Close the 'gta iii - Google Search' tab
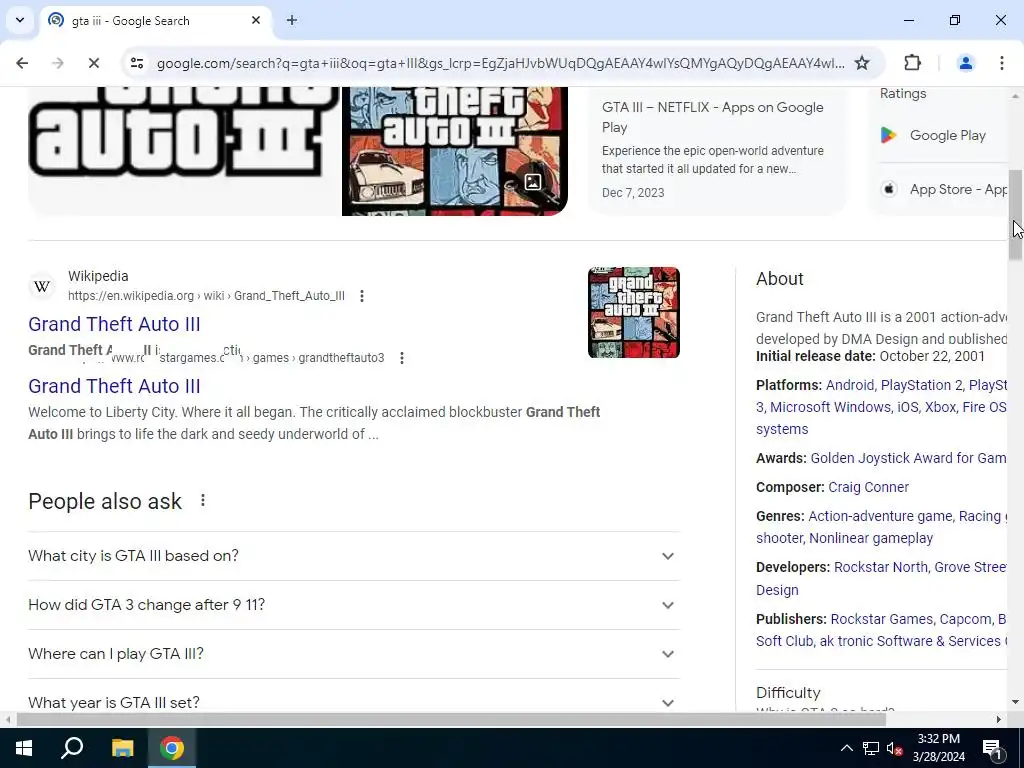This screenshot has height=768, width=1024. click(x=256, y=20)
